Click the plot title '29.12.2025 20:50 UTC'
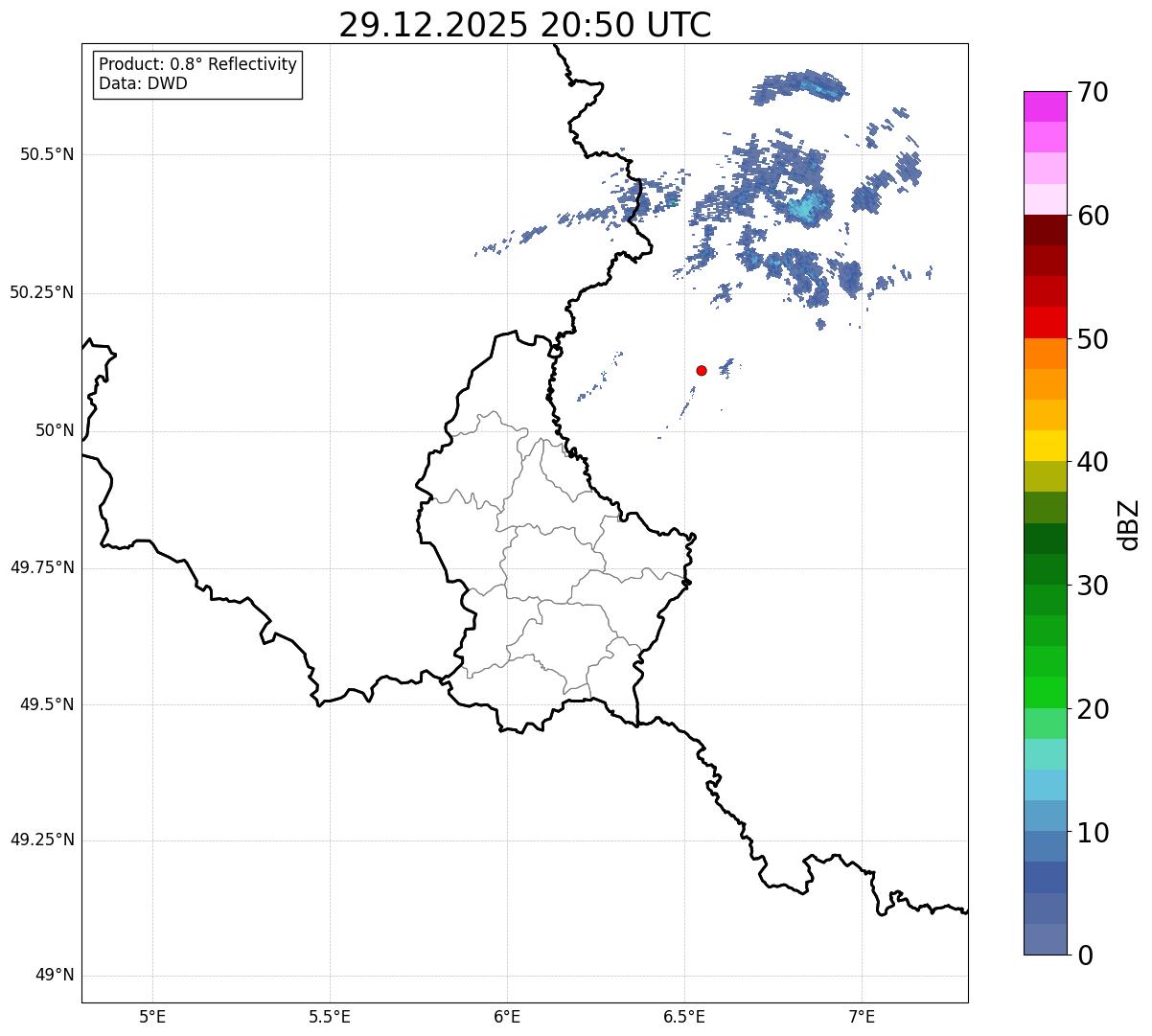Image resolution: width=1152 pixels, height=1036 pixels. point(525,25)
